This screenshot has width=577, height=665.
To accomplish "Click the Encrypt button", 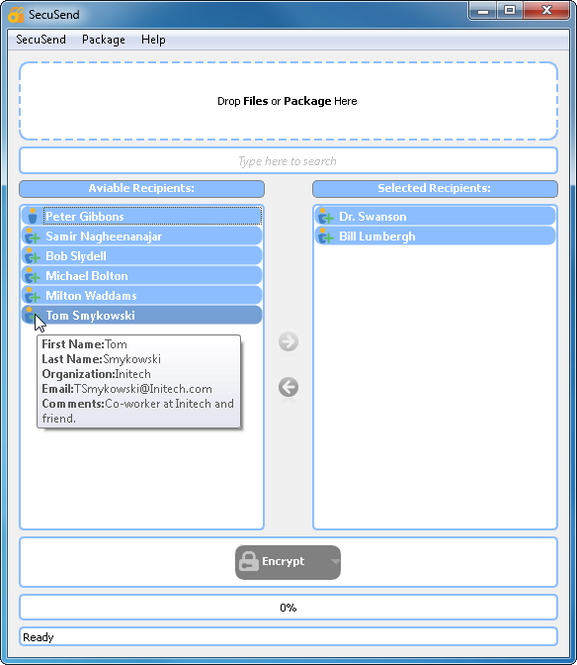I will click(x=288, y=562).
